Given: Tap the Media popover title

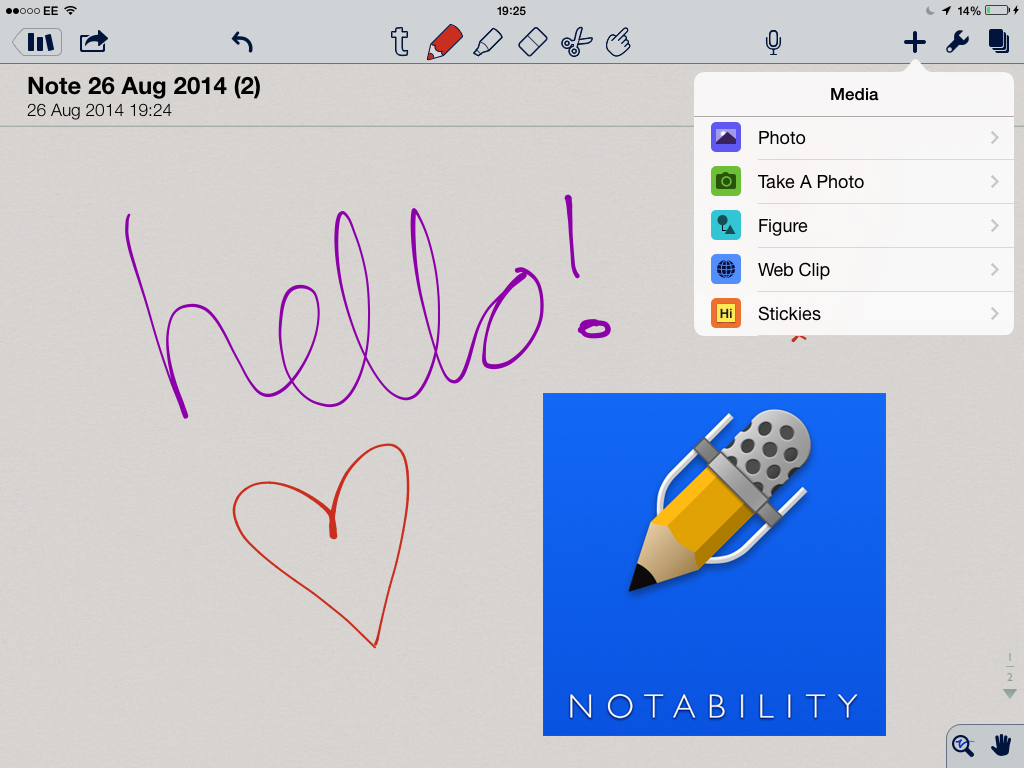Looking at the screenshot, I should [x=854, y=95].
